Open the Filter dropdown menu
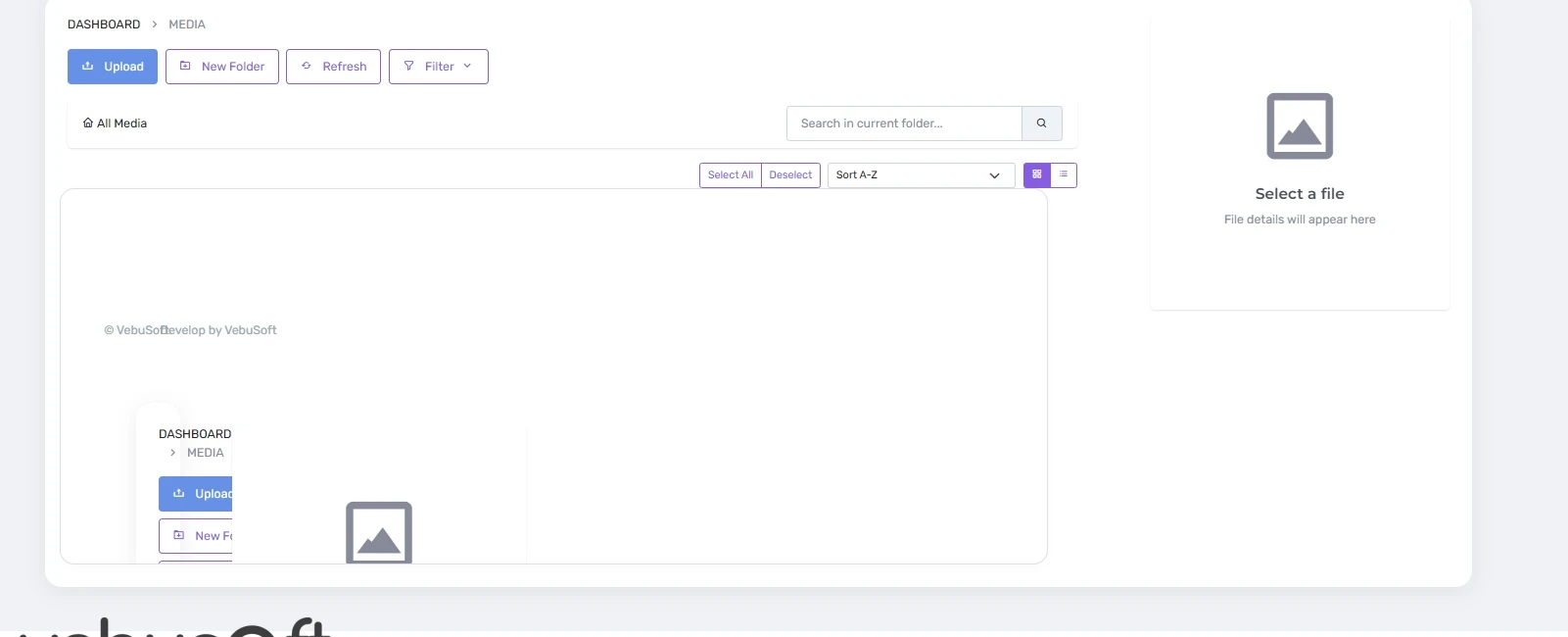Image resolution: width=1568 pixels, height=637 pixels. click(439, 67)
